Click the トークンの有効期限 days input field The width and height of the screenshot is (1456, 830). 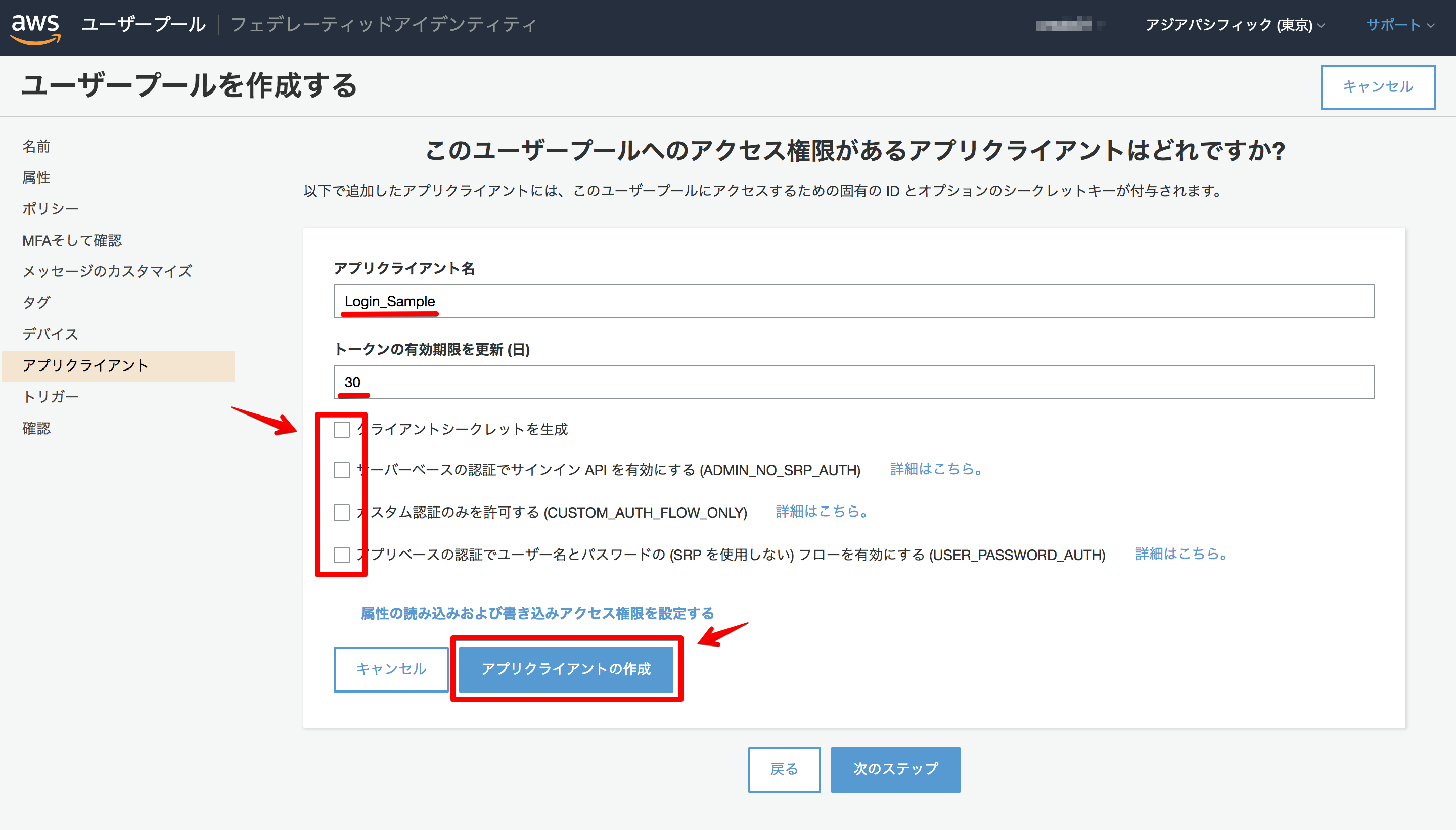pyautogui.click(x=854, y=383)
